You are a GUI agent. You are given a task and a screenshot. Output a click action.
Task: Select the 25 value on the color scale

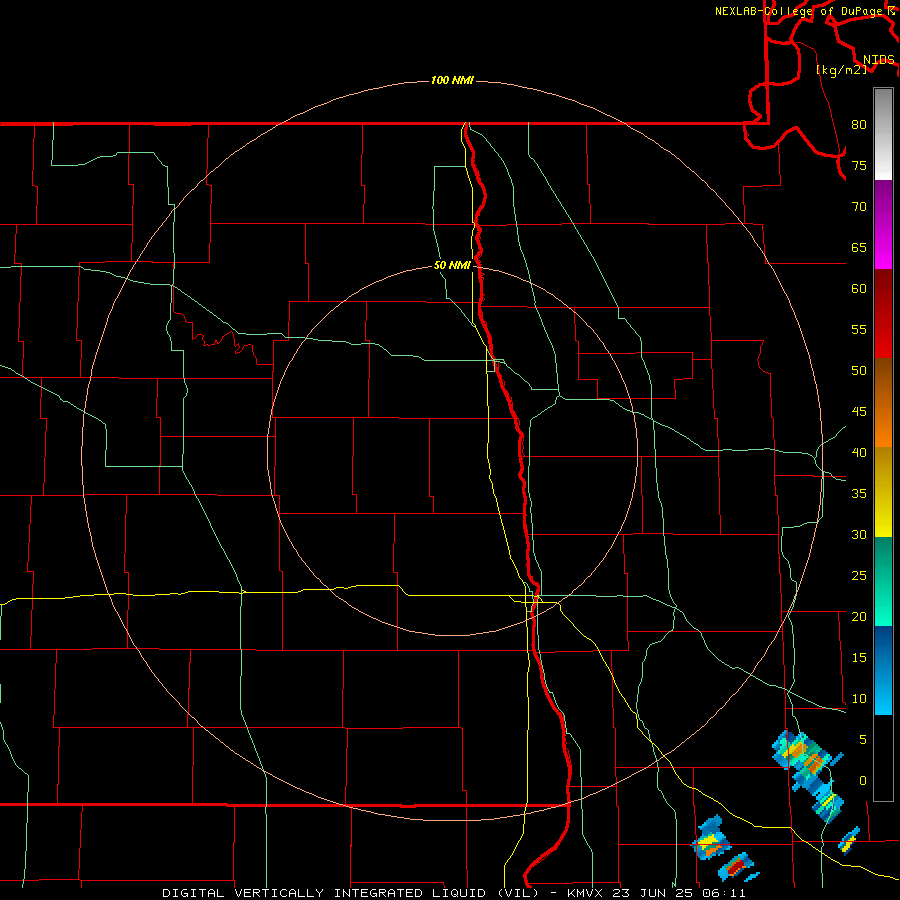[x=859, y=576]
